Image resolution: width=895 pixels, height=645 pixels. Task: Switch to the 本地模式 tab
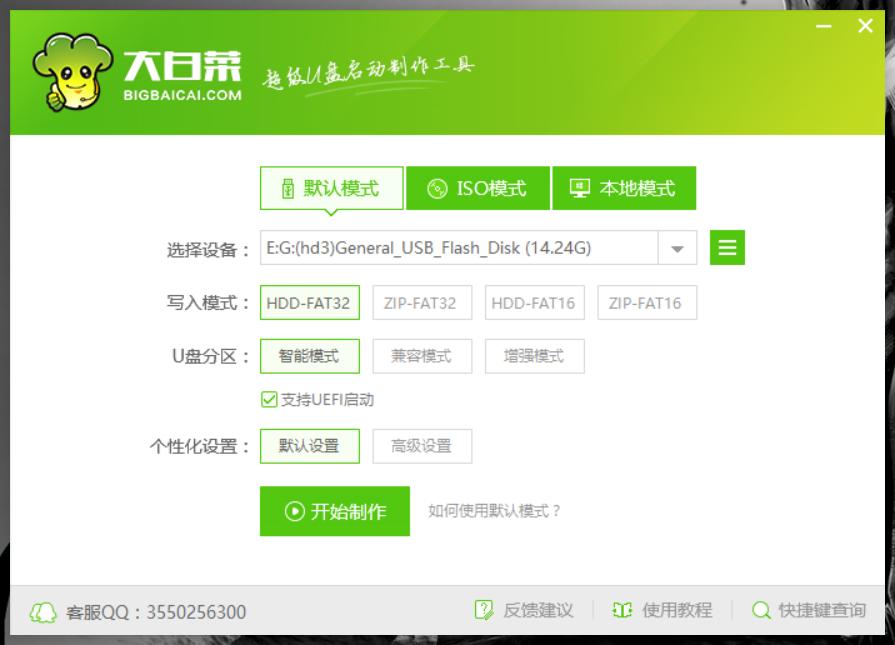point(625,186)
